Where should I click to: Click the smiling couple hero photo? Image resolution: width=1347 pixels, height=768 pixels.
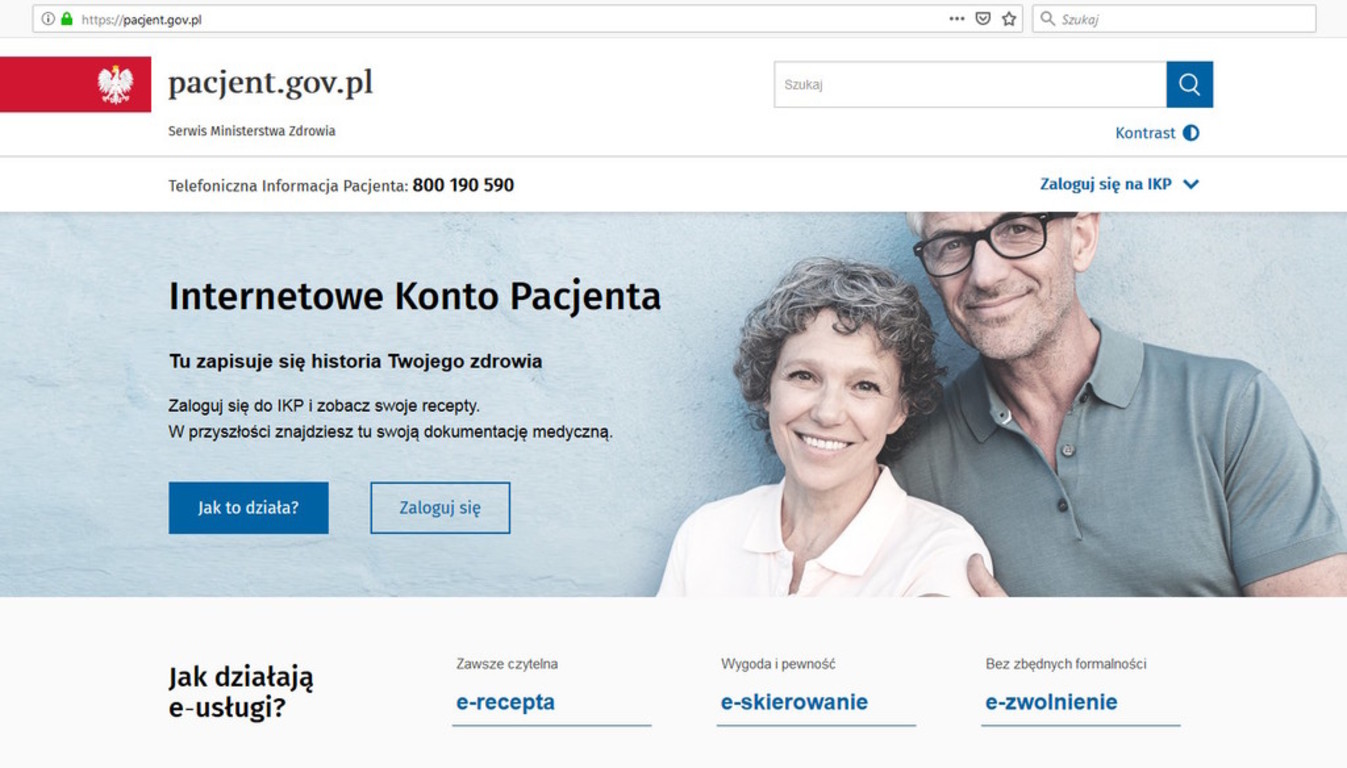tap(1000, 404)
